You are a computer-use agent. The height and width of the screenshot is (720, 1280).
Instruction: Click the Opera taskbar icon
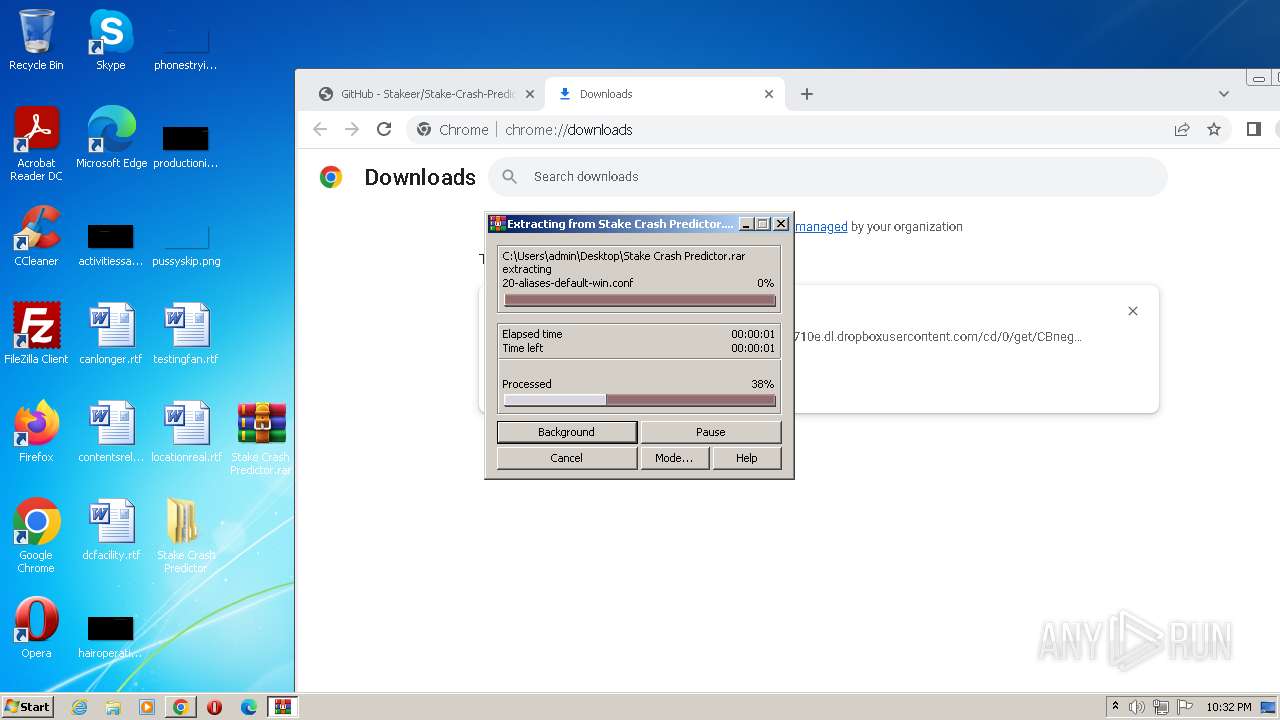click(214, 707)
